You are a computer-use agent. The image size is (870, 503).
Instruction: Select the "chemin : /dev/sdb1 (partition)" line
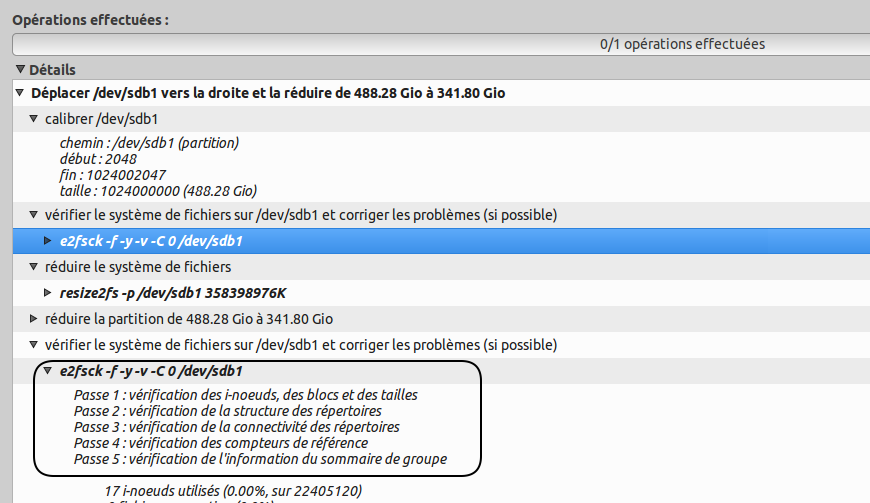149,143
